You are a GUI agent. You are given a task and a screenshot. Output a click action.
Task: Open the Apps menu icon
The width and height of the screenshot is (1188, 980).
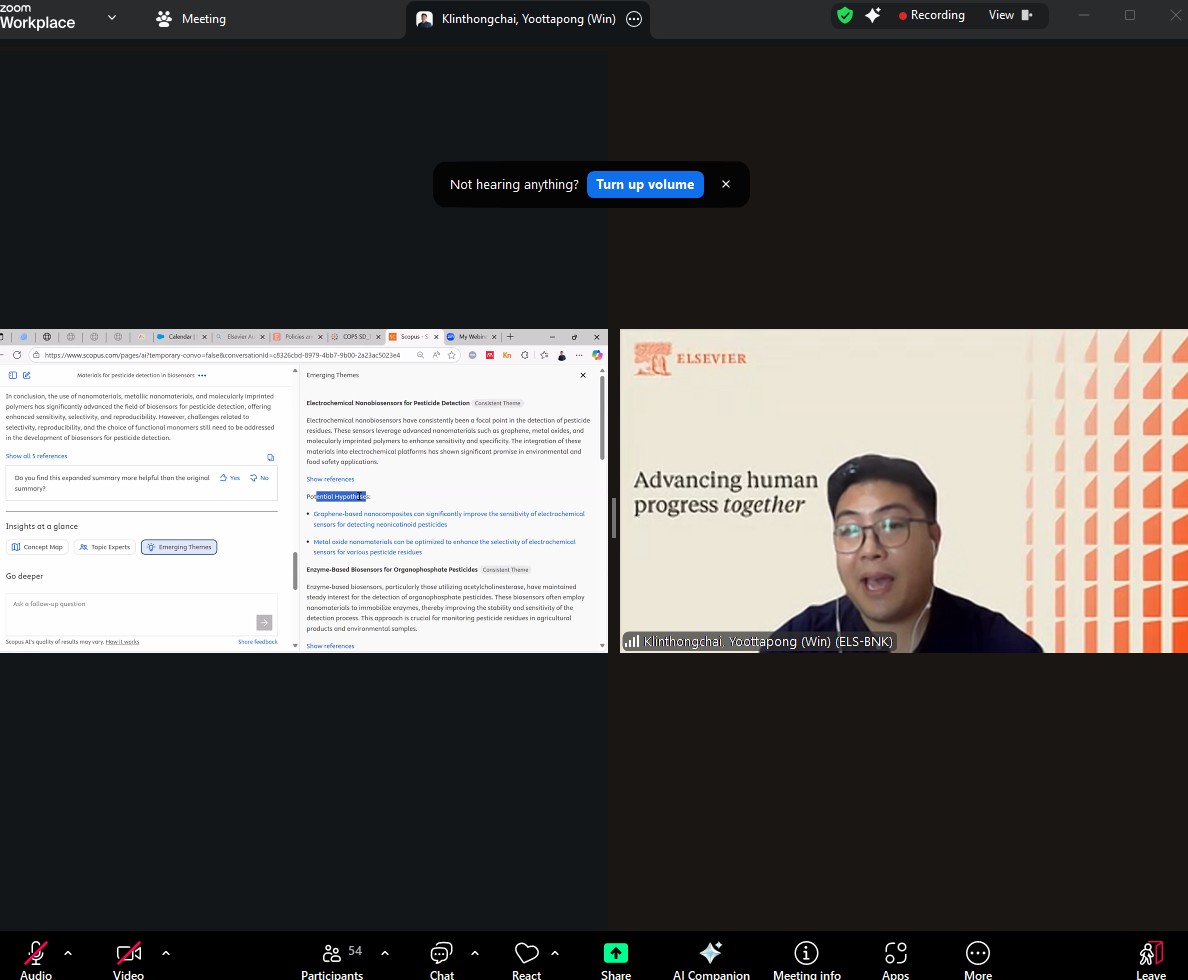point(895,953)
